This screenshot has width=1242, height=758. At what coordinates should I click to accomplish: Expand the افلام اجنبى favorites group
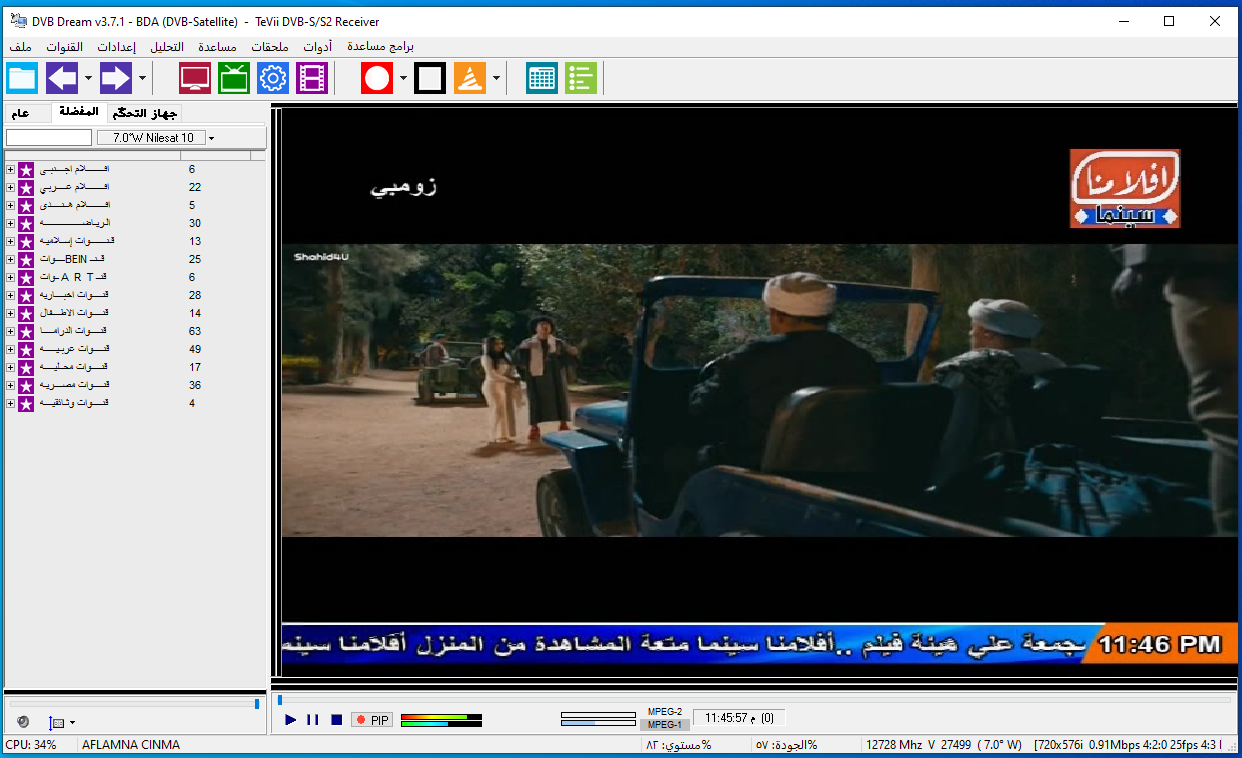pos(10,169)
